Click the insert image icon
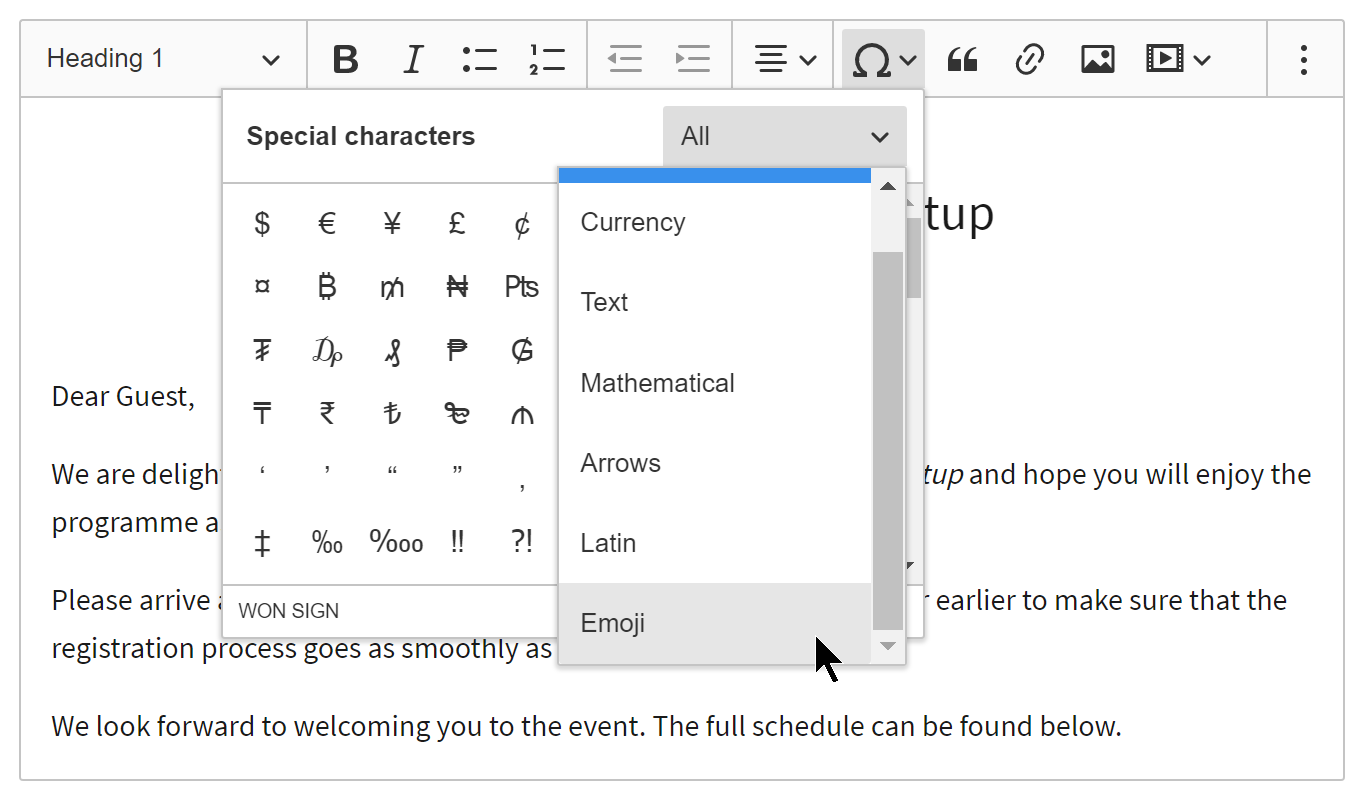The image size is (1357, 795). 1098,59
